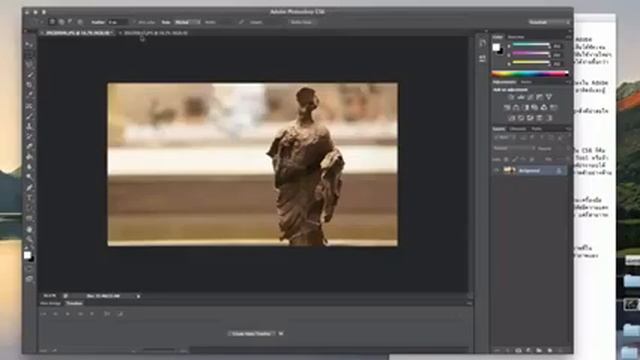The height and width of the screenshot is (360, 640).
Task: Select the Lasso tool
Action: [x=29, y=64]
